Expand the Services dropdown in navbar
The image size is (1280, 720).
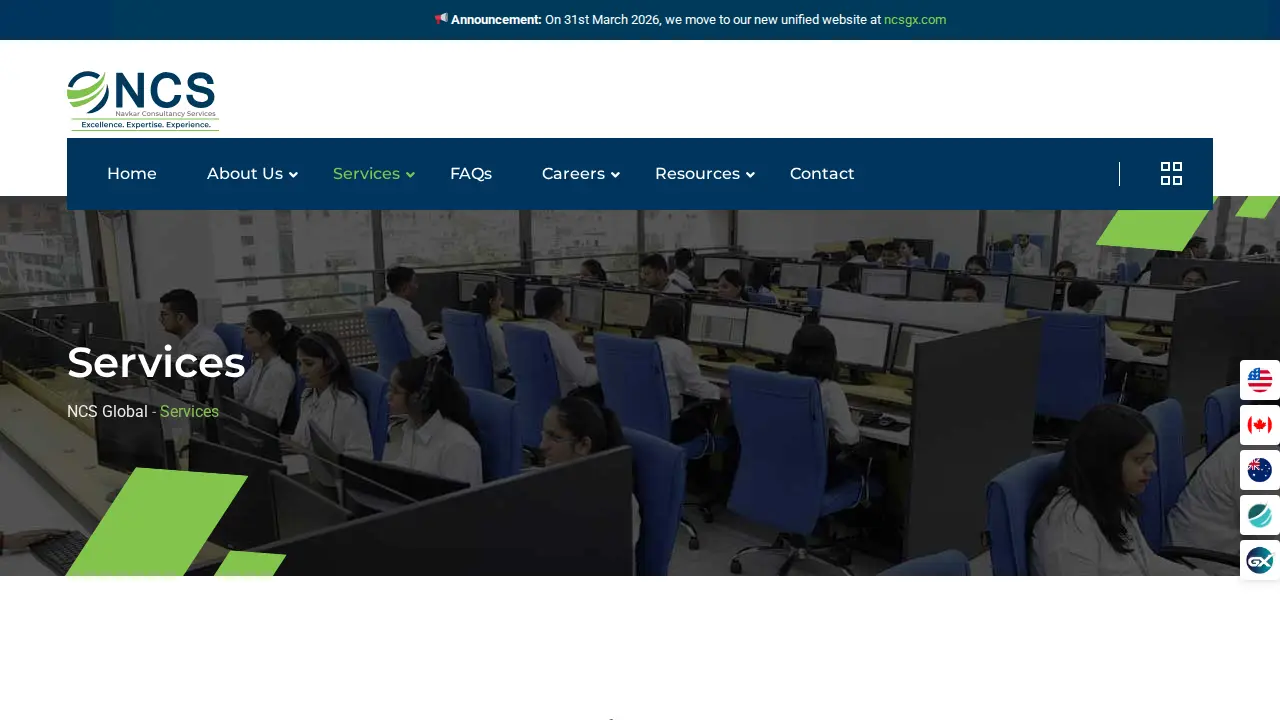click(373, 174)
